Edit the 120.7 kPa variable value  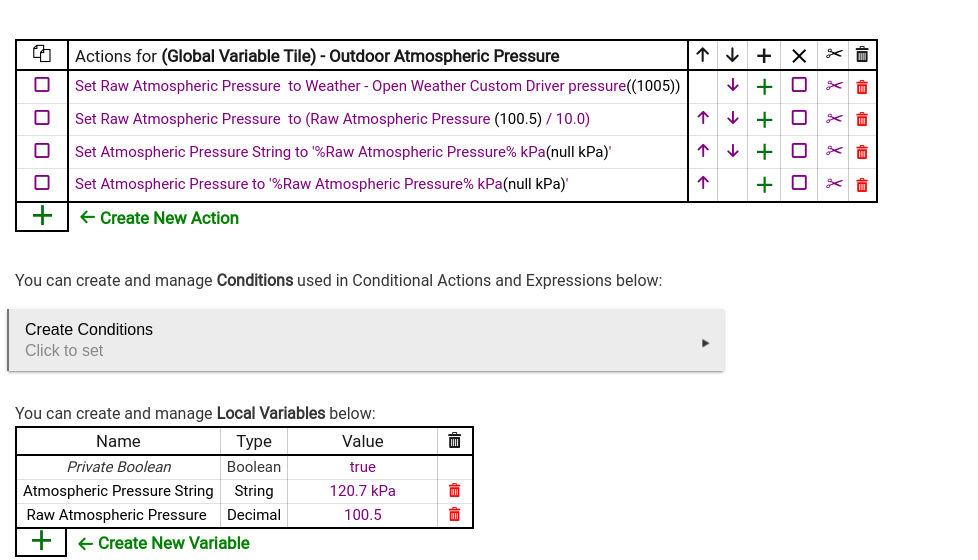click(362, 491)
